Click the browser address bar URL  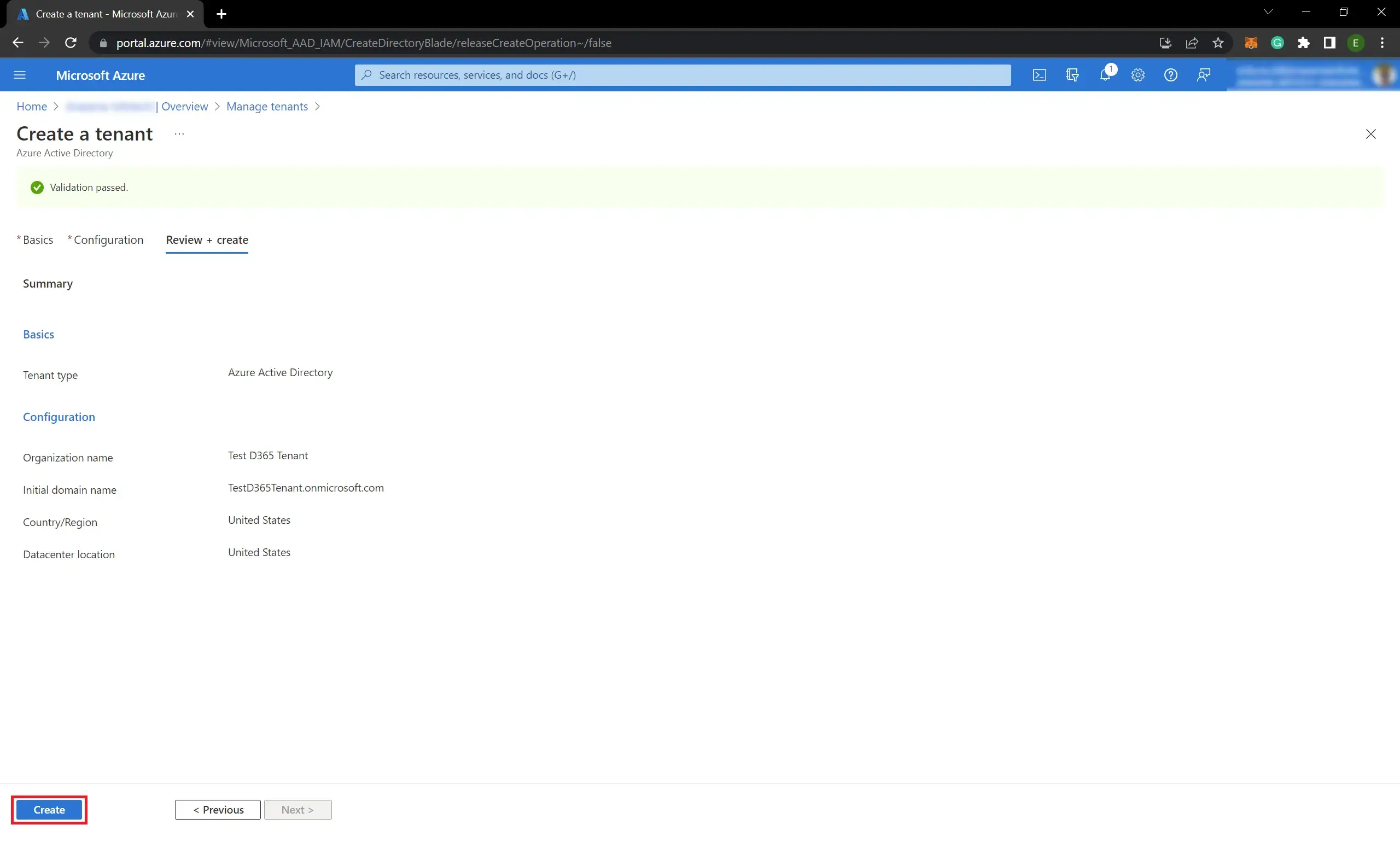tap(364, 43)
